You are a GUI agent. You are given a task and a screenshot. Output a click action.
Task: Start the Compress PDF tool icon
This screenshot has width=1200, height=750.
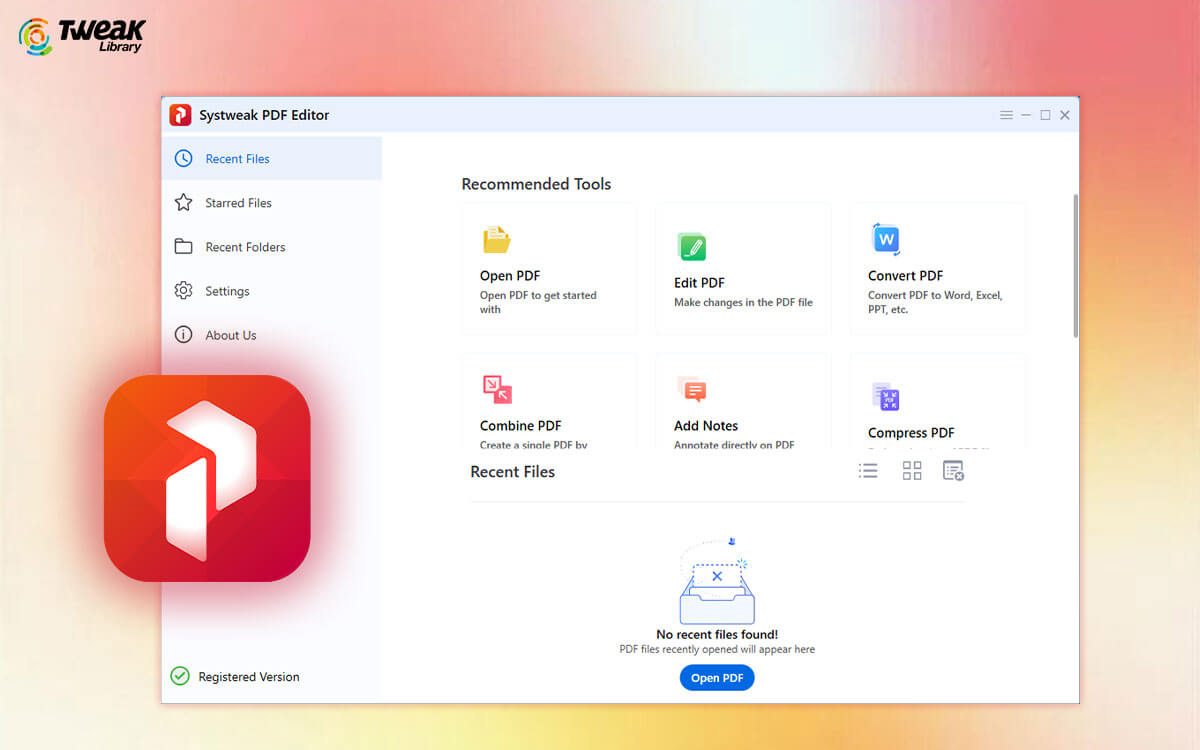pyautogui.click(x=886, y=396)
